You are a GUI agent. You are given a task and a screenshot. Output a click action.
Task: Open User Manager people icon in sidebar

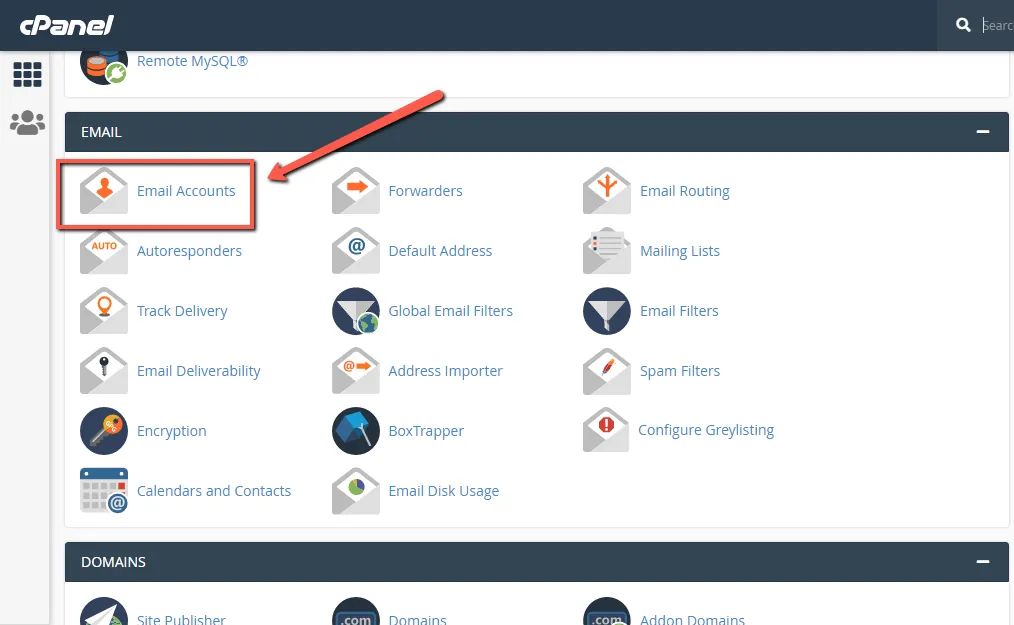pos(27,122)
